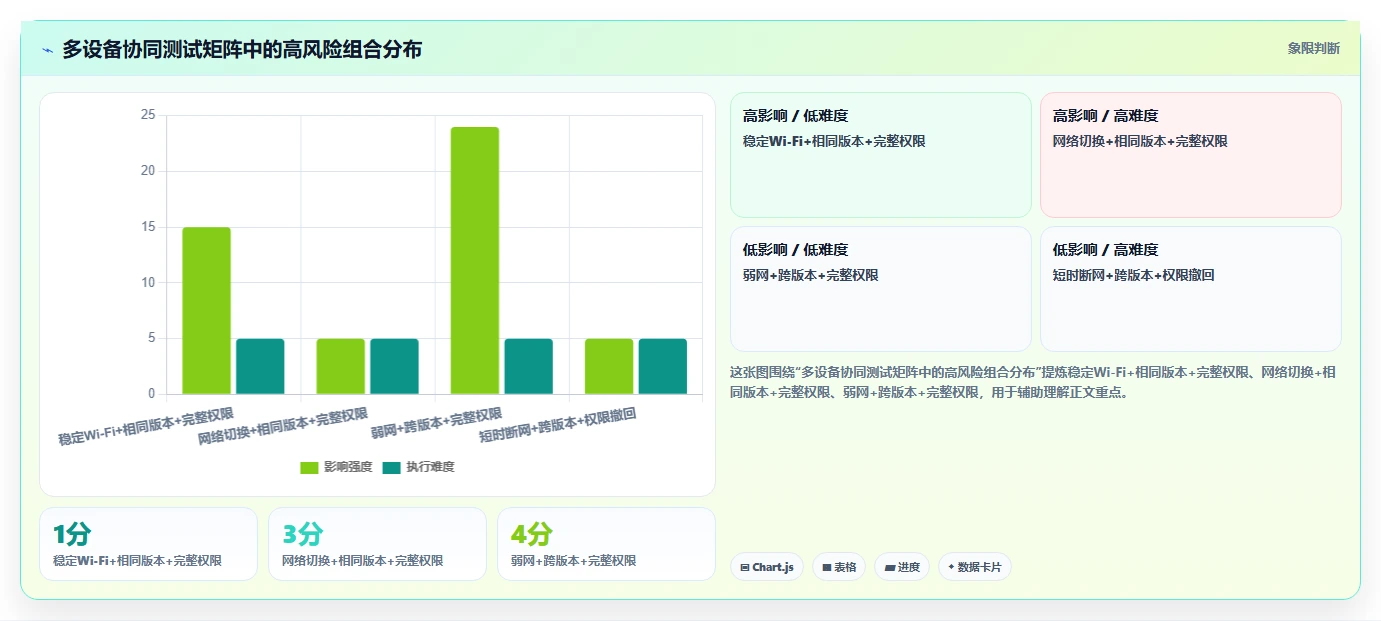The height and width of the screenshot is (621, 1381).
Task: Select the 低影响 / 低难度 quadrant card
Action: 881,289
